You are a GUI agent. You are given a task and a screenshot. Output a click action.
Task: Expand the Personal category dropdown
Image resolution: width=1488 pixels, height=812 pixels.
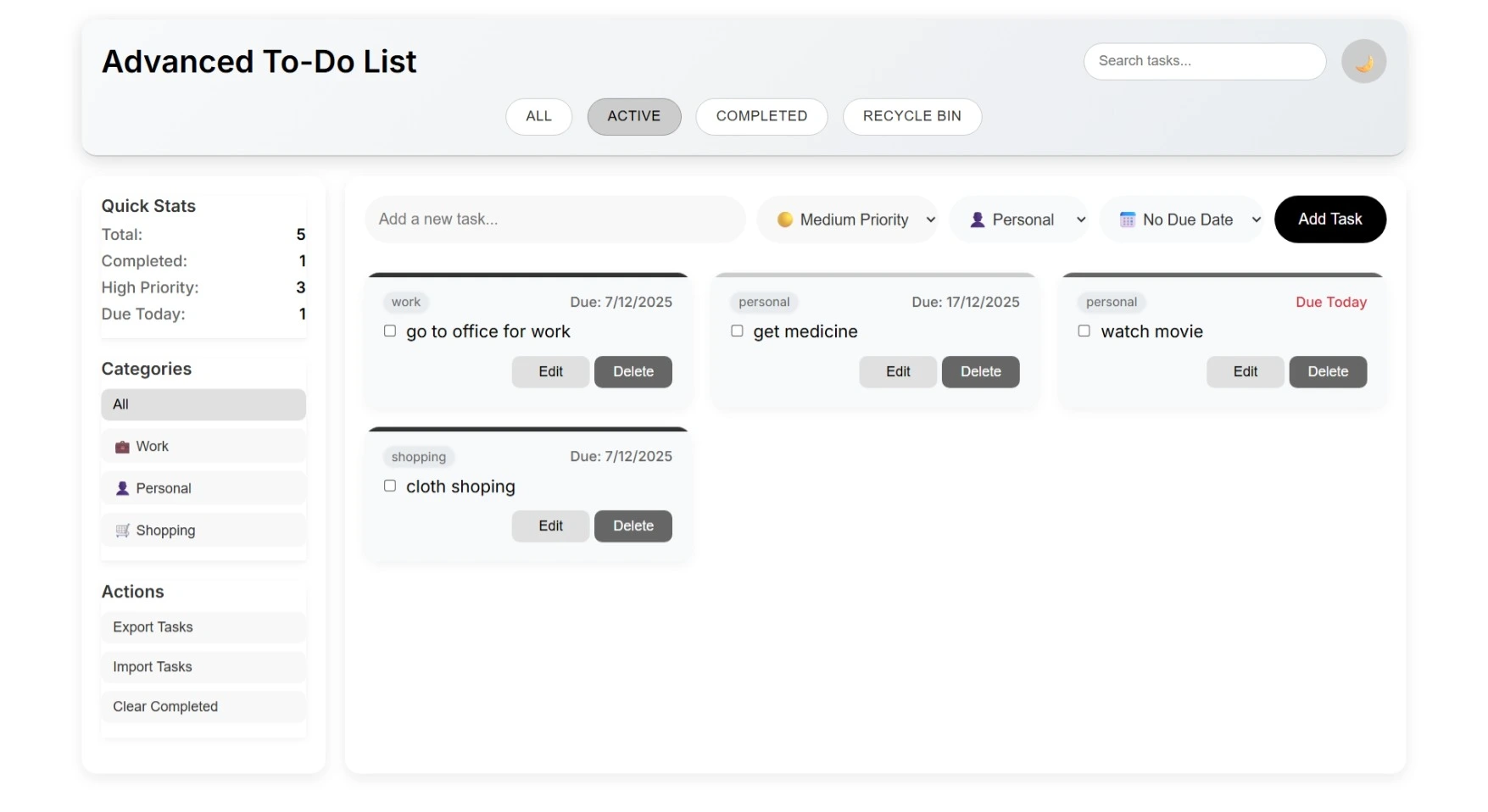[1020, 219]
